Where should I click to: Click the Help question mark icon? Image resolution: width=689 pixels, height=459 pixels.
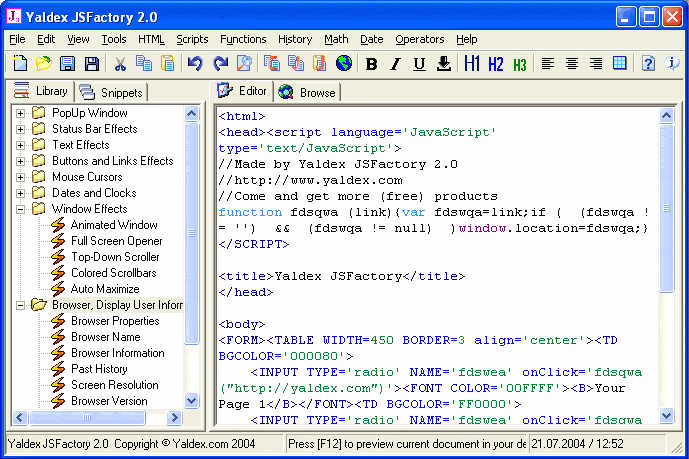(648, 64)
